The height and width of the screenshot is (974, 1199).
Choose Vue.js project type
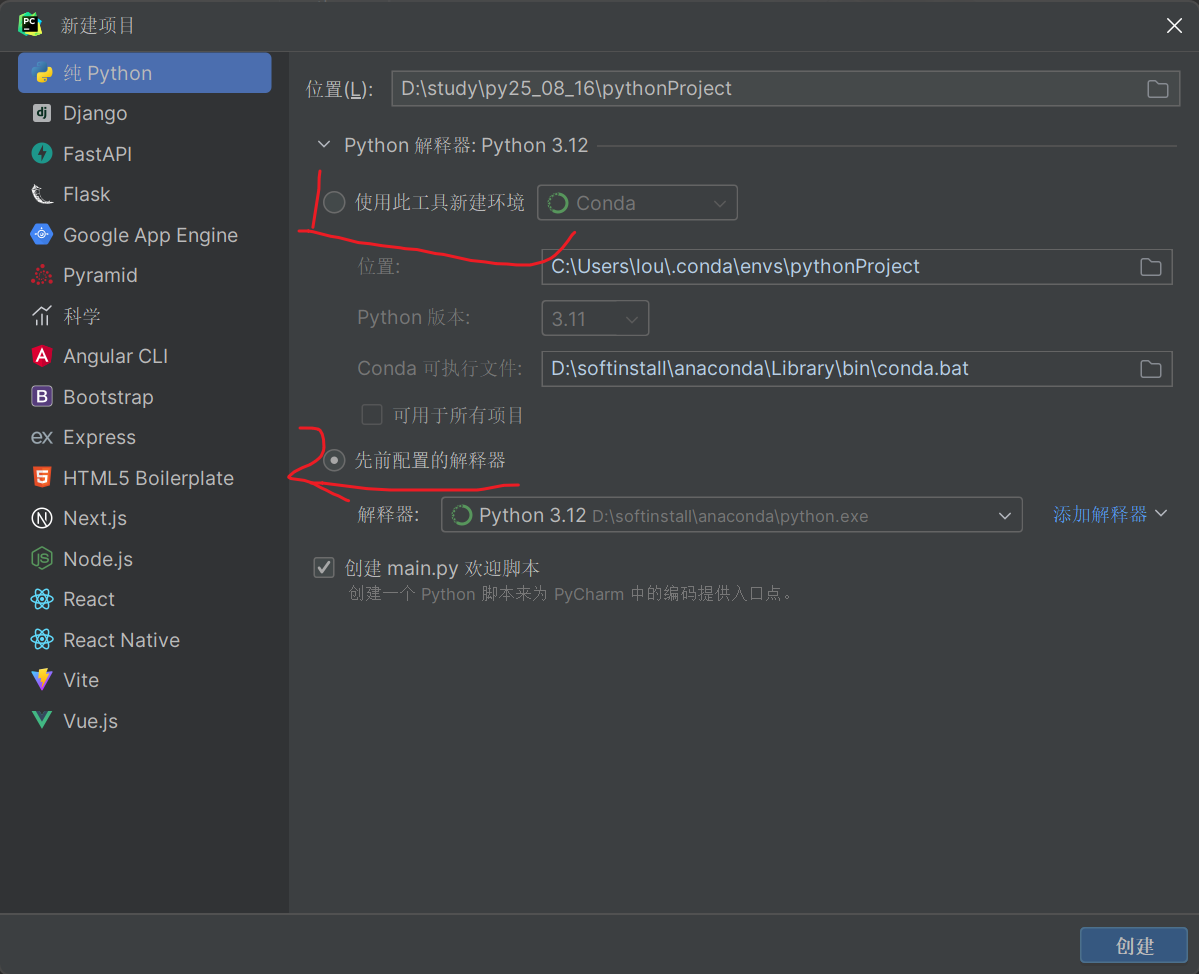click(145, 720)
